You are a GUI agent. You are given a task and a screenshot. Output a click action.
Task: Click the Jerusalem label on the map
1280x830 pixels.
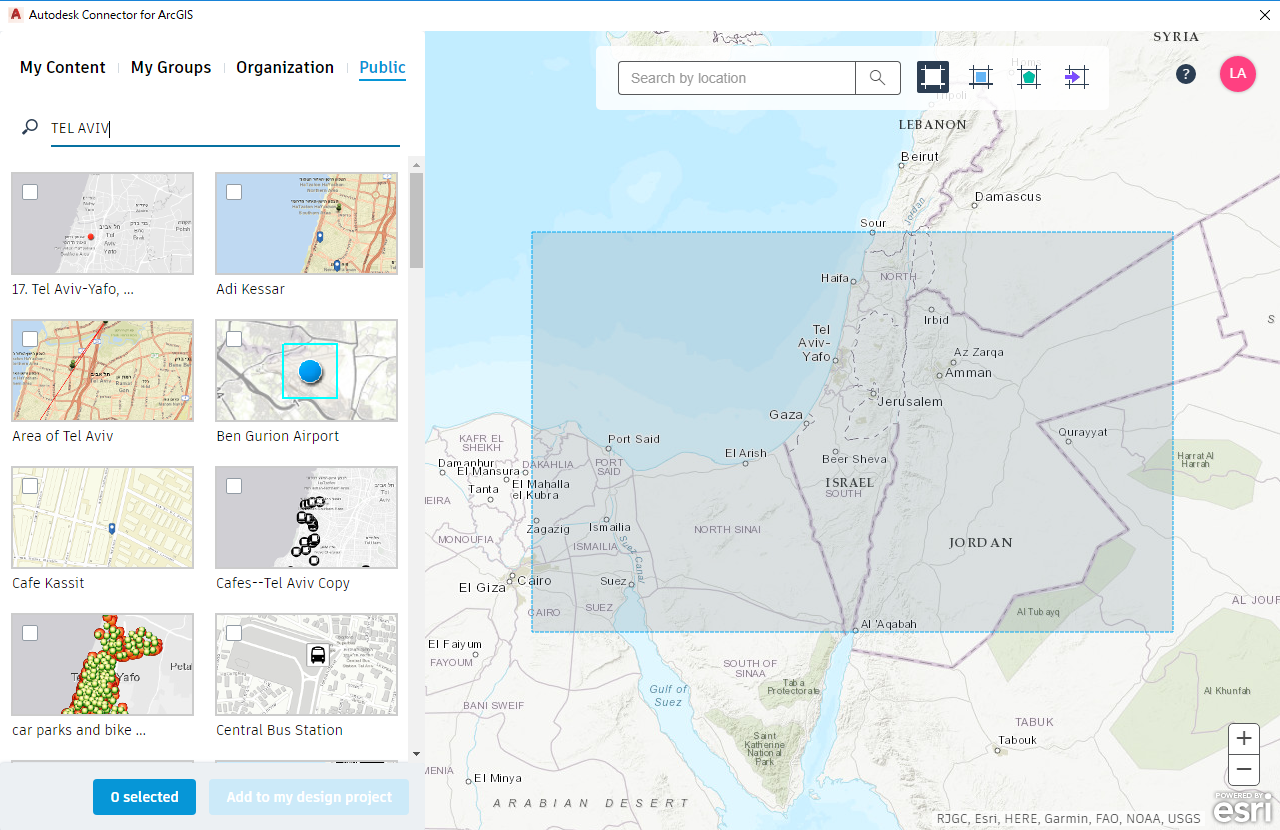point(910,401)
